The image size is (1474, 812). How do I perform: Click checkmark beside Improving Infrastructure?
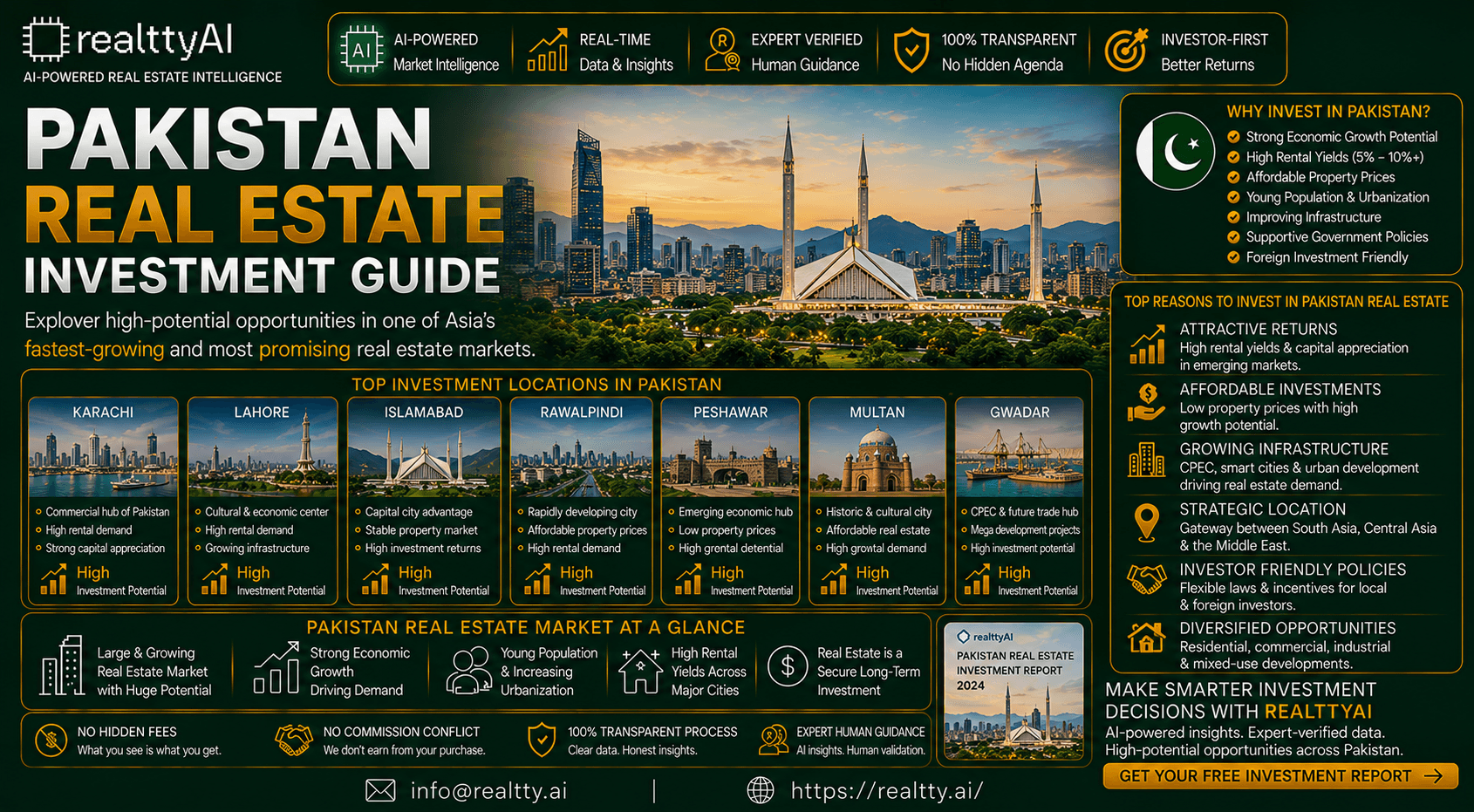tap(1233, 217)
